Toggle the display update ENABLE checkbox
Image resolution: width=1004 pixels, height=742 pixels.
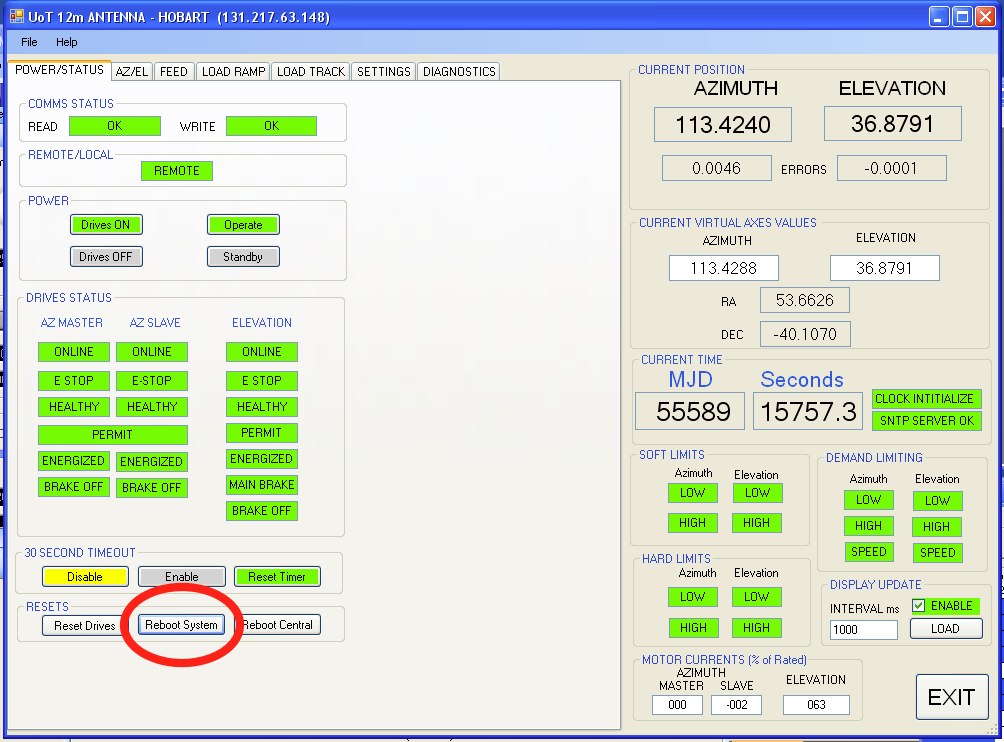coord(919,606)
